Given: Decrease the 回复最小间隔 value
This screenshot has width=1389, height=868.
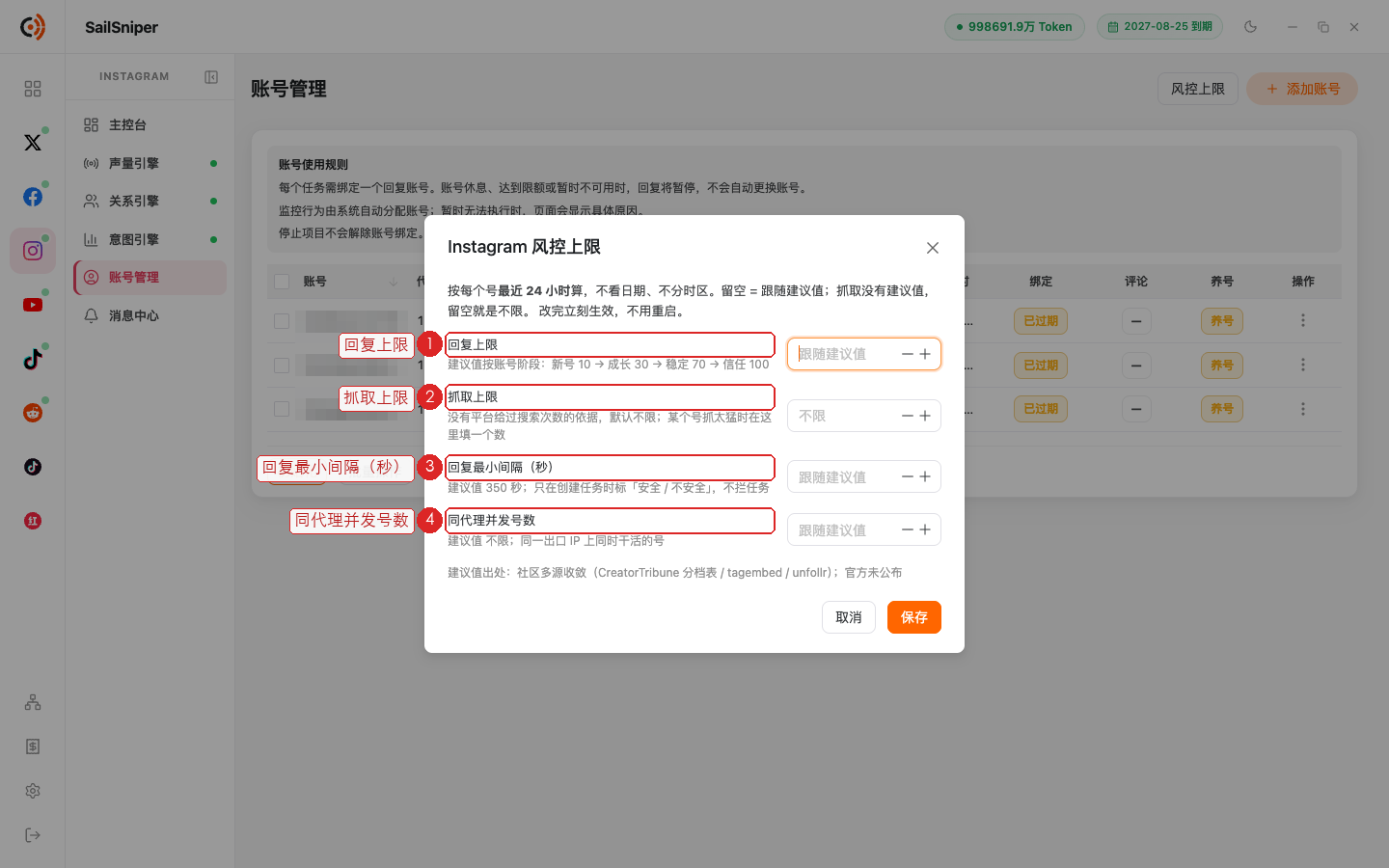Looking at the screenshot, I should point(908,476).
